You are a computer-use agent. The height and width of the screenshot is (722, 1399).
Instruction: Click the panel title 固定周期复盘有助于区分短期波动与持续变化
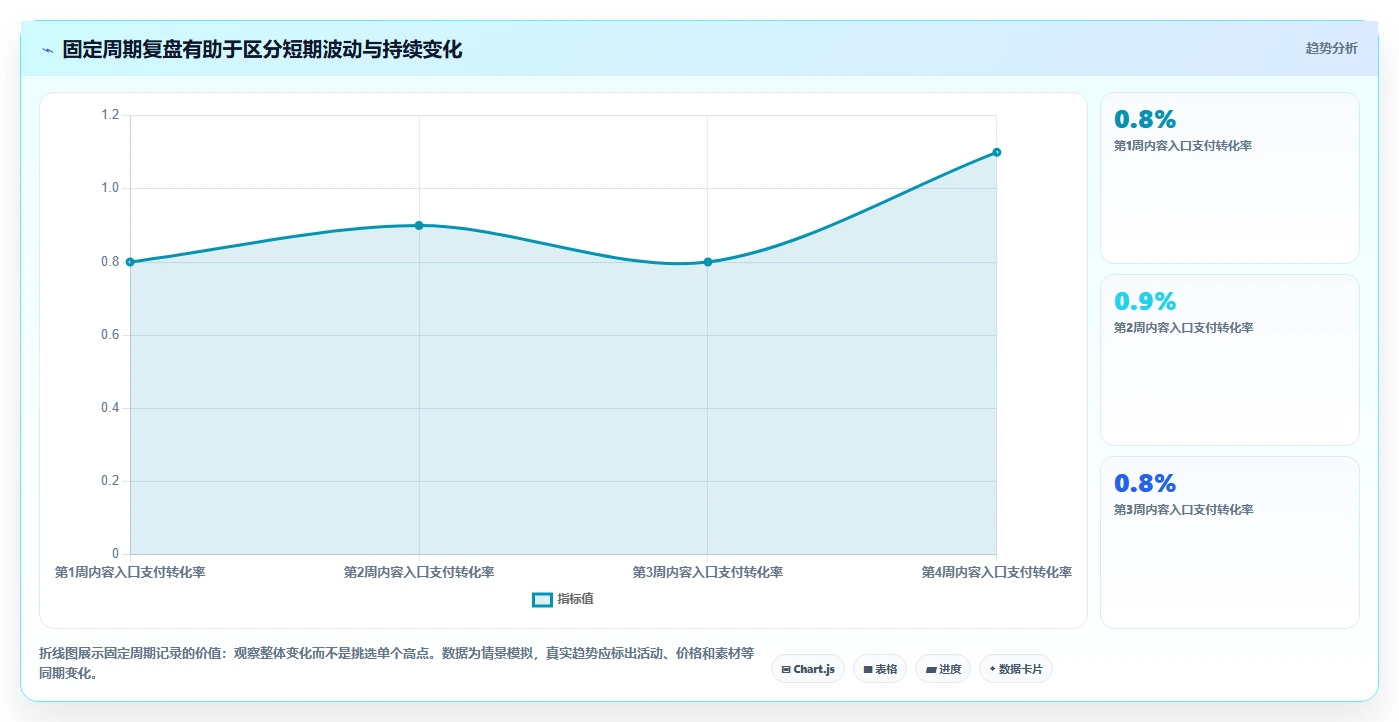click(x=262, y=49)
